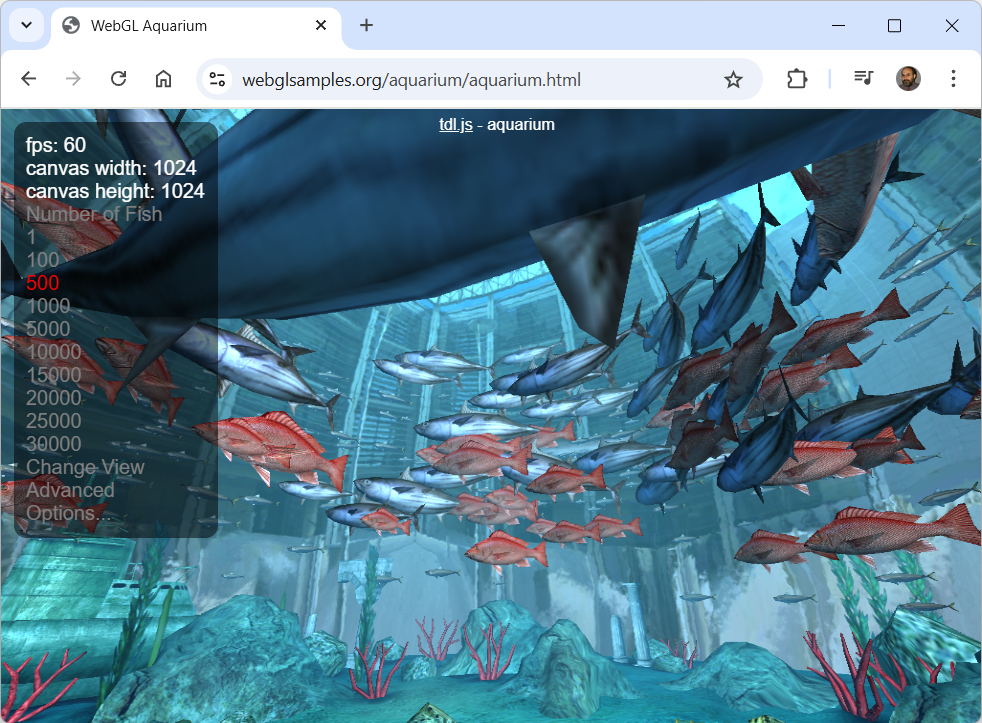Click the browser back arrow
Viewport: 982px width, 723px height.
(29, 79)
